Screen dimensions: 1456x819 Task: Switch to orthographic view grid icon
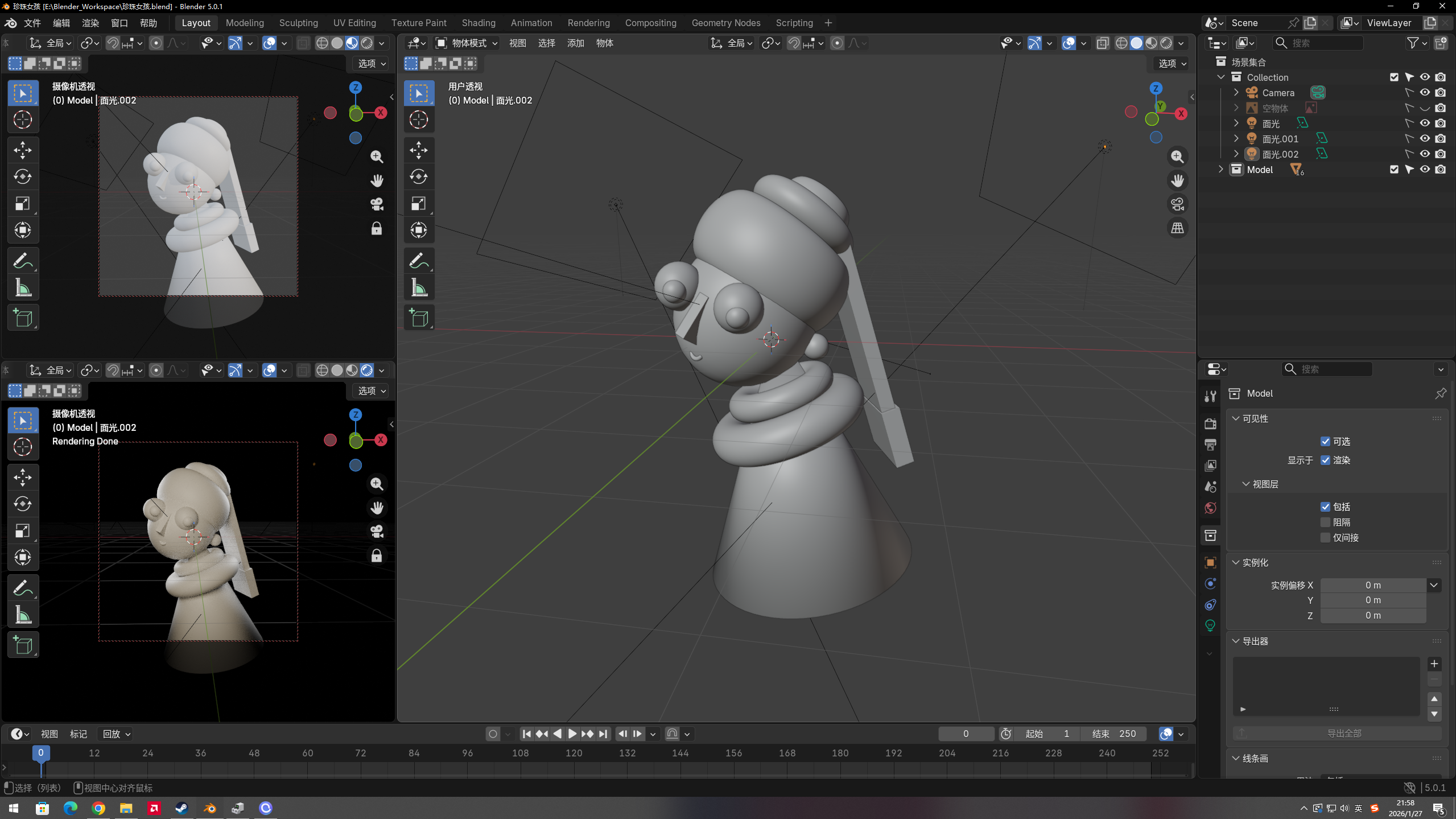(1177, 228)
